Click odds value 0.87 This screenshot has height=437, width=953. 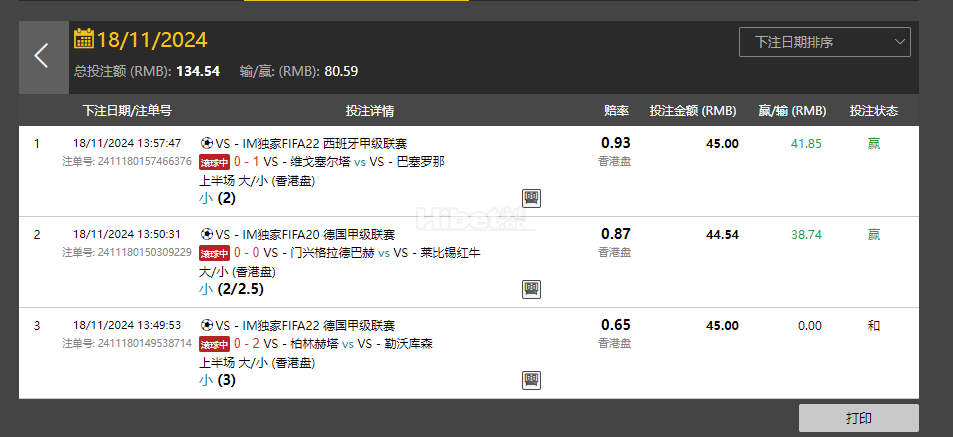[x=616, y=234]
